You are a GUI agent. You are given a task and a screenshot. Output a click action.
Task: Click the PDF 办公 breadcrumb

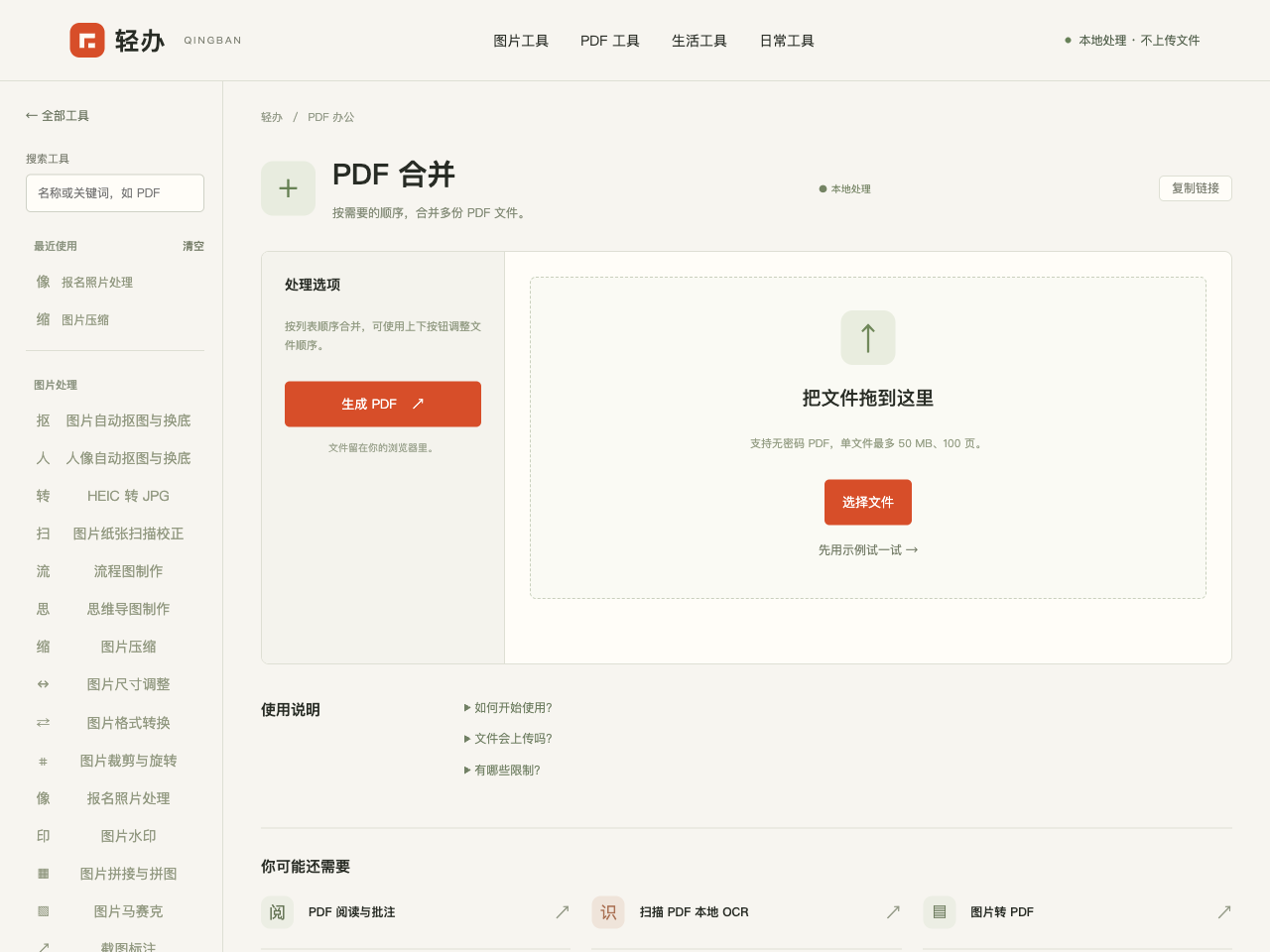pyautogui.click(x=331, y=117)
